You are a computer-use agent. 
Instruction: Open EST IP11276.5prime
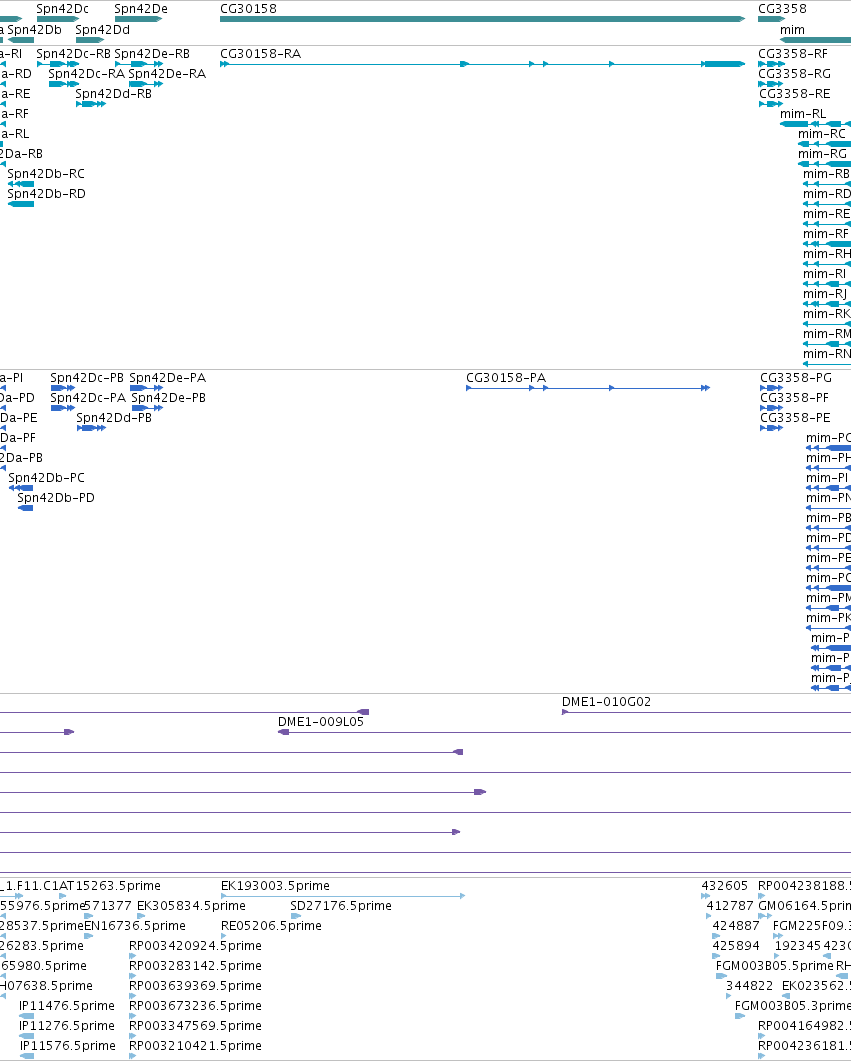[67, 1026]
